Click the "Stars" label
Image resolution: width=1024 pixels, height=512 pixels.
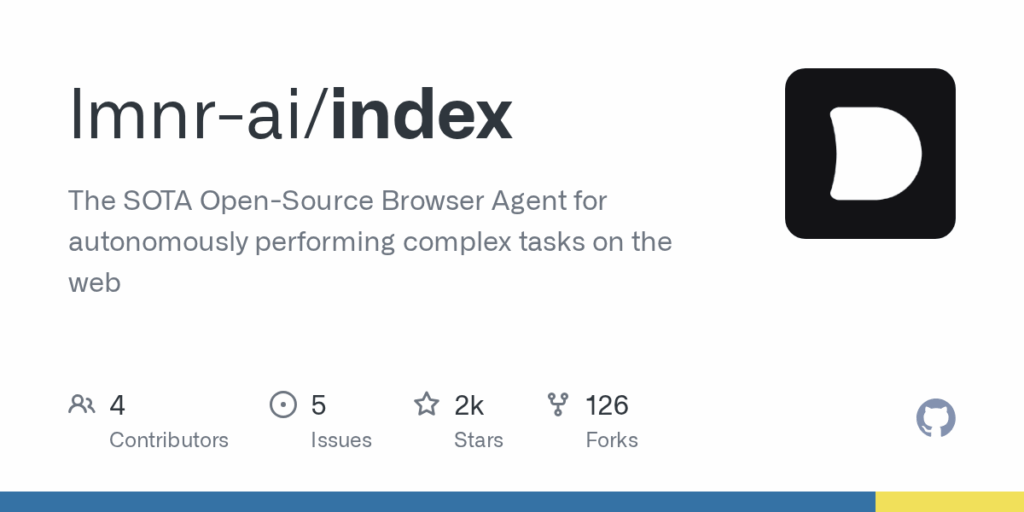[478, 440]
